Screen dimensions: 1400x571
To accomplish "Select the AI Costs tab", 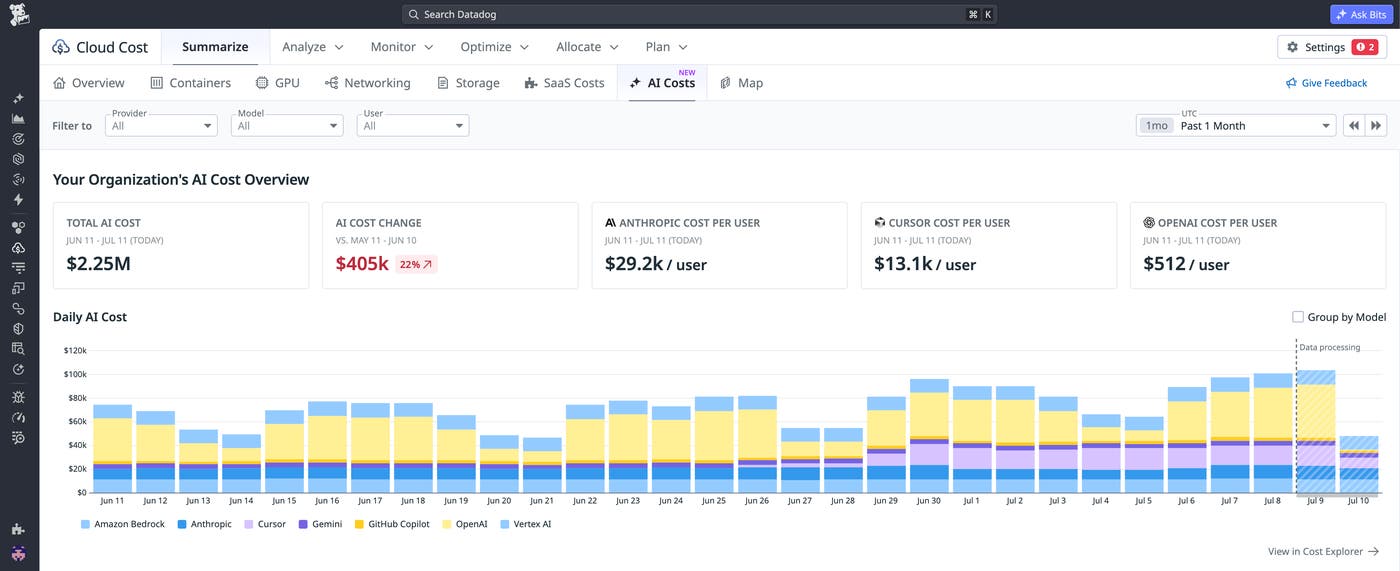I will [x=662, y=83].
